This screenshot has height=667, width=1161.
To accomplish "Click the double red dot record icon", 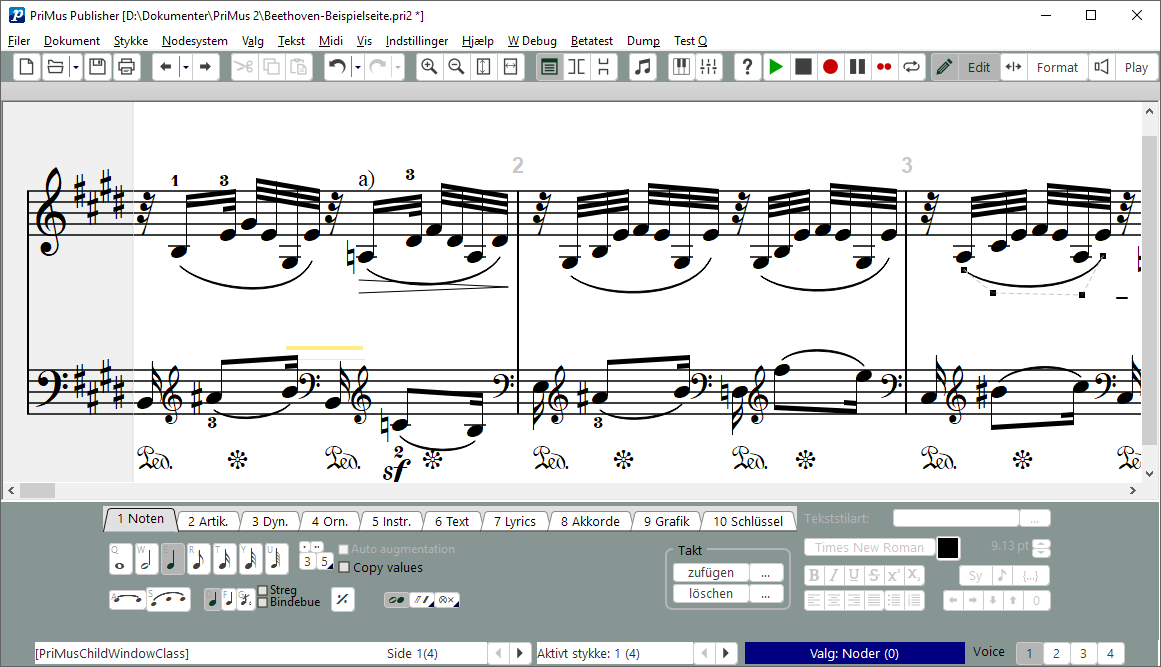I will pyautogui.click(x=884, y=67).
